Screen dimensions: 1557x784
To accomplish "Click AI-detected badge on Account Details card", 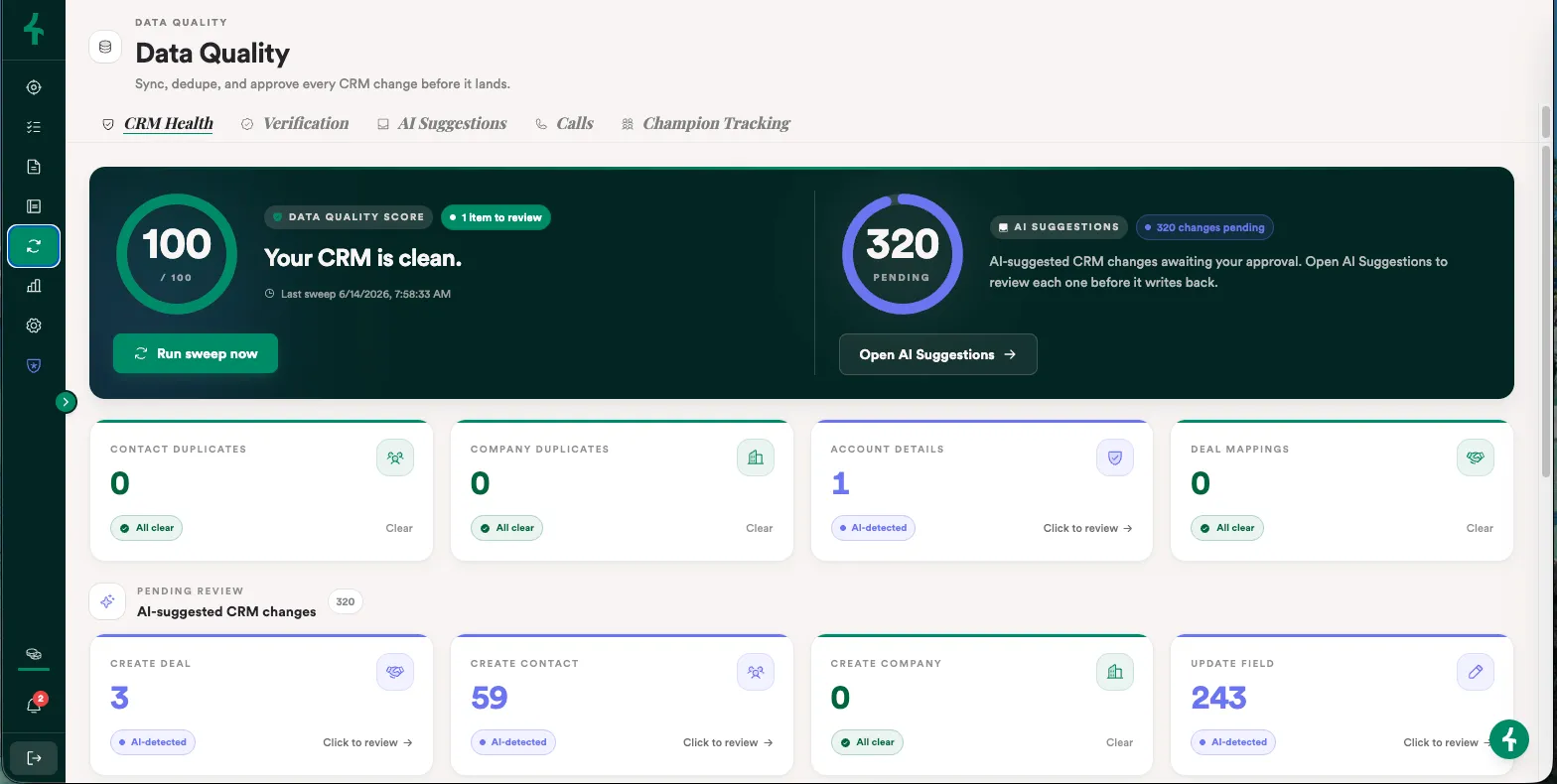I will pyautogui.click(x=873, y=528).
